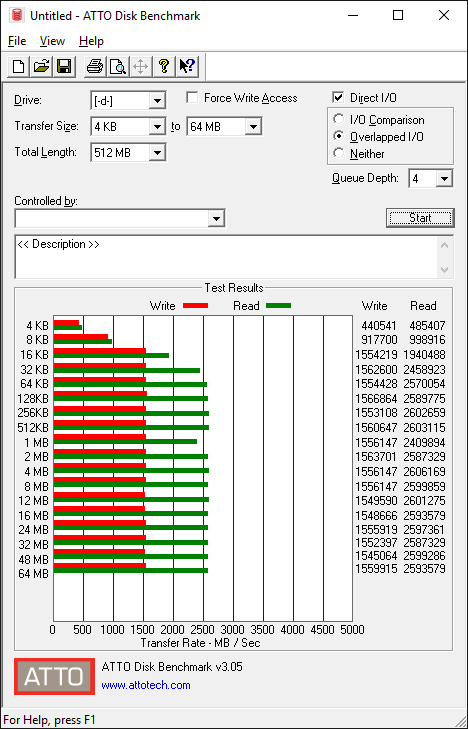Screen dimensions: 468x729
Task: Select the Overlapped I/O radio button
Action: (x=339, y=136)
